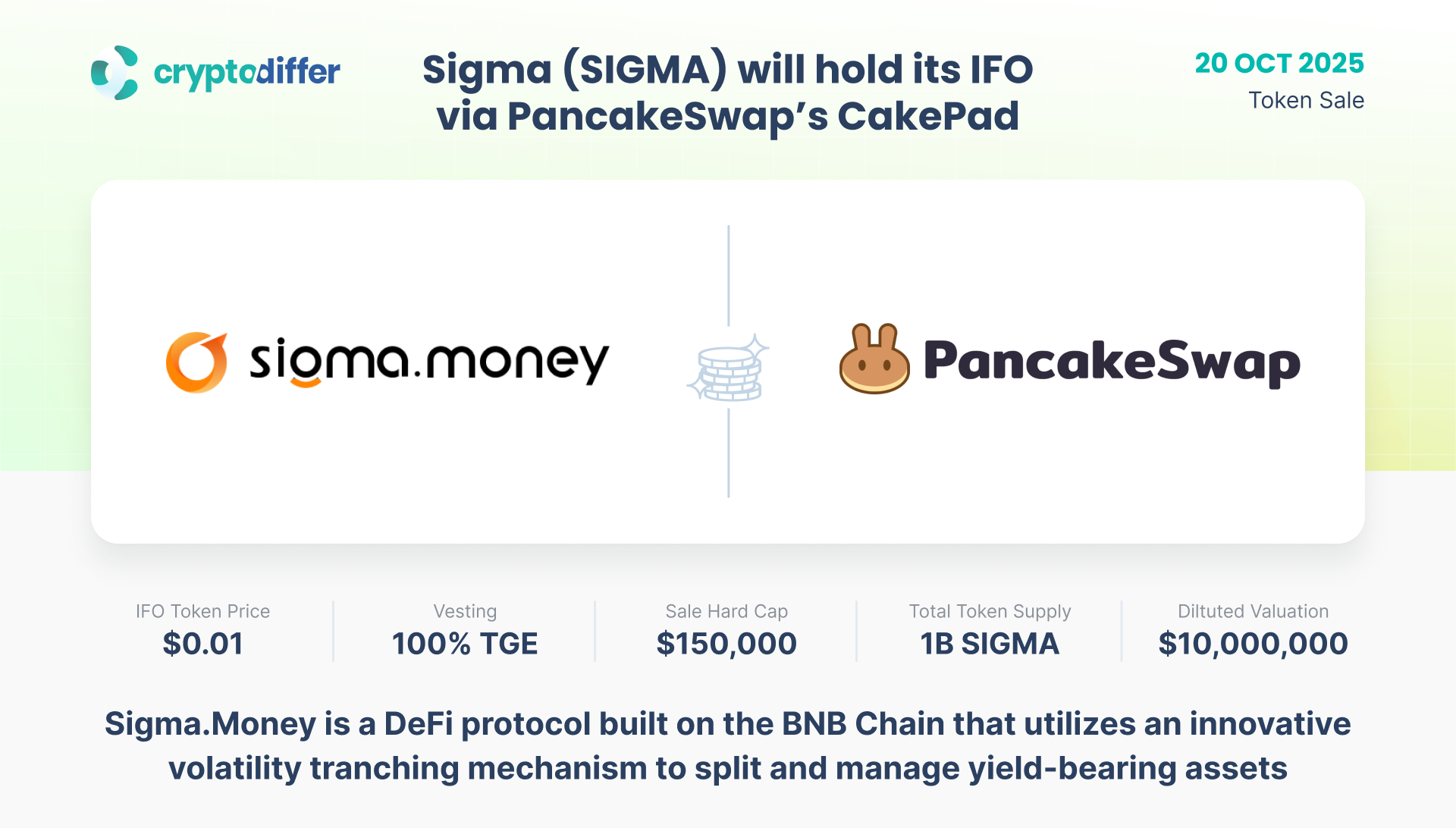Select the $0.01 price value
Image resolution: width=1456 pixels, height=828 pixels.
point(202,644)
